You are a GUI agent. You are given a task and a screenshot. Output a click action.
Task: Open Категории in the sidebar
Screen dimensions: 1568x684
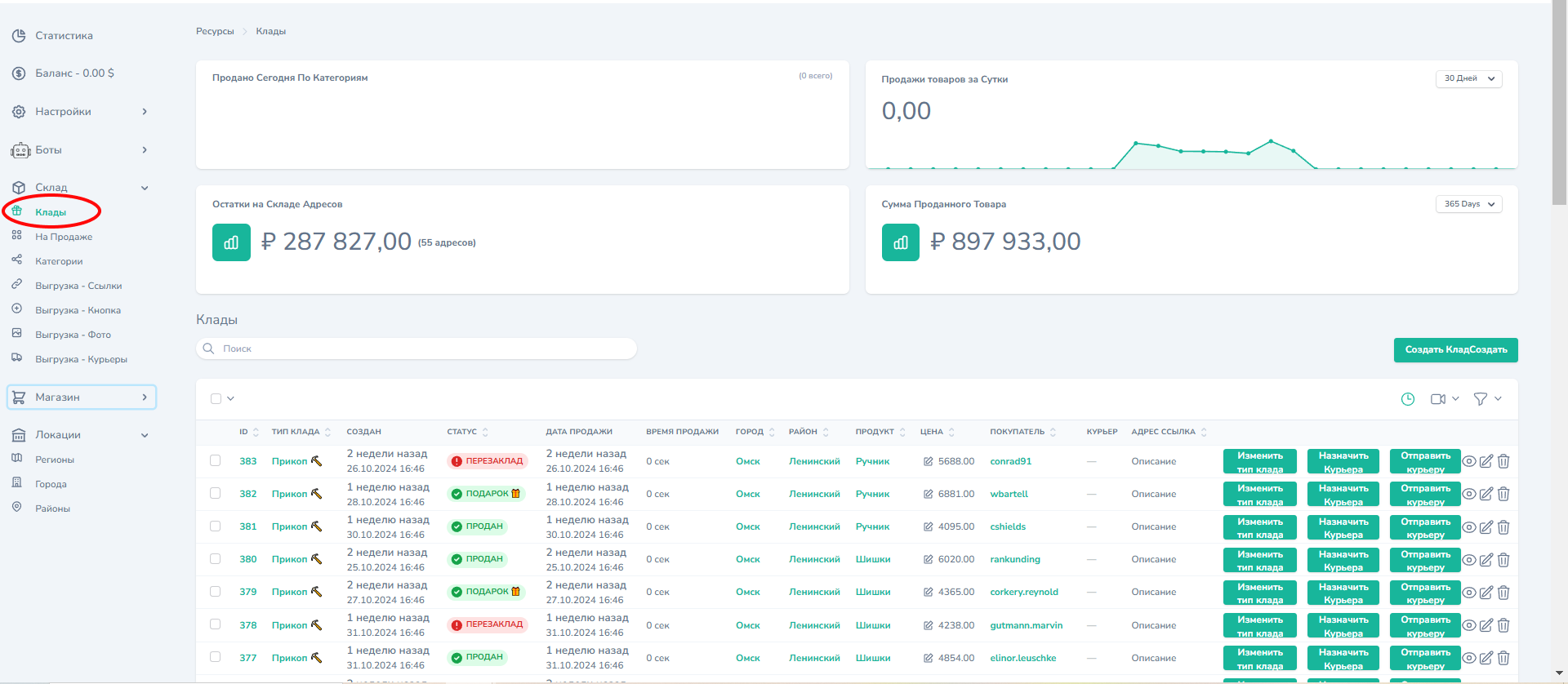(x=59, y=261)
